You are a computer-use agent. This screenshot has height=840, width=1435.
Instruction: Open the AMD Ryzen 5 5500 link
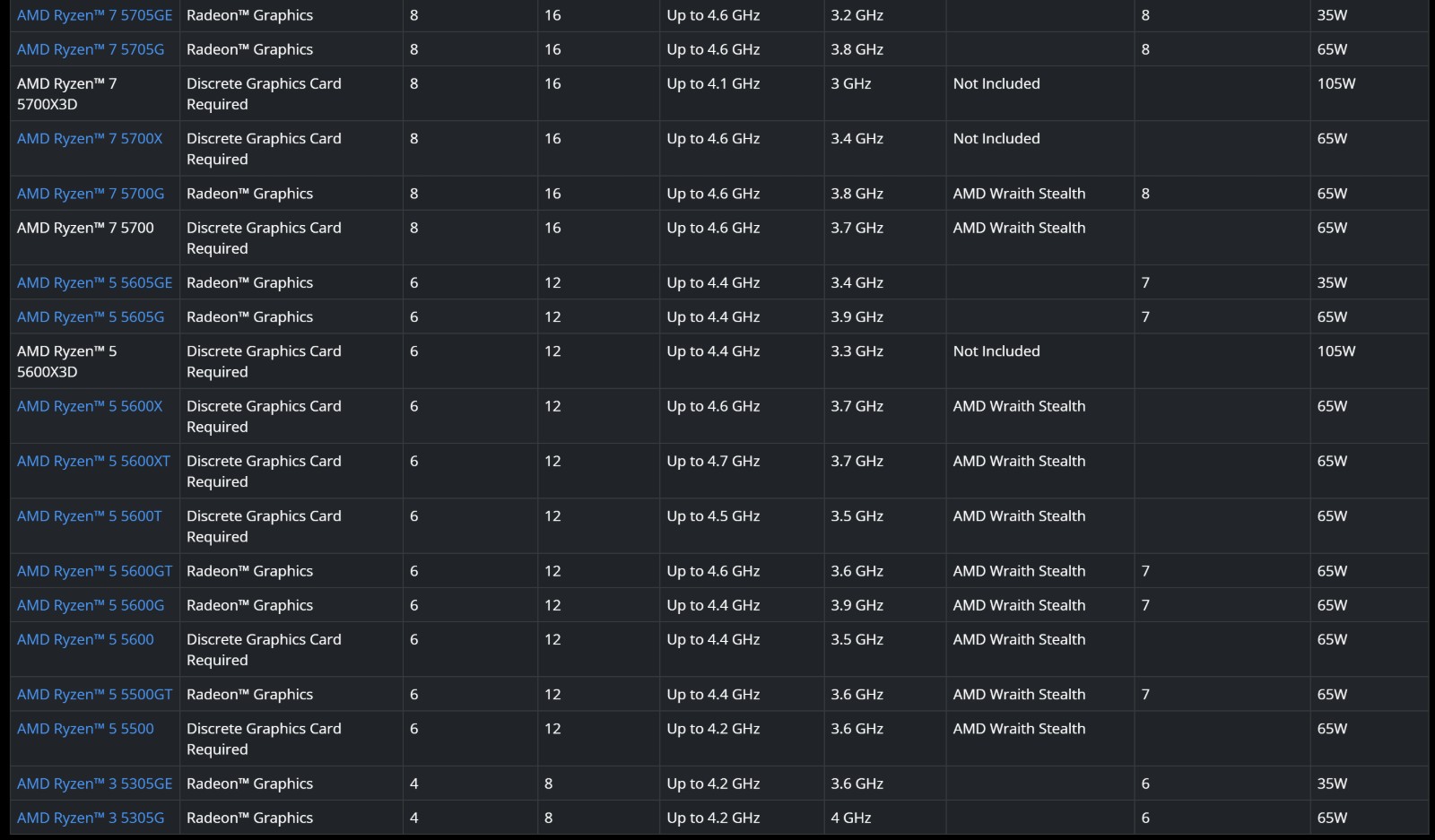(85, 729)
